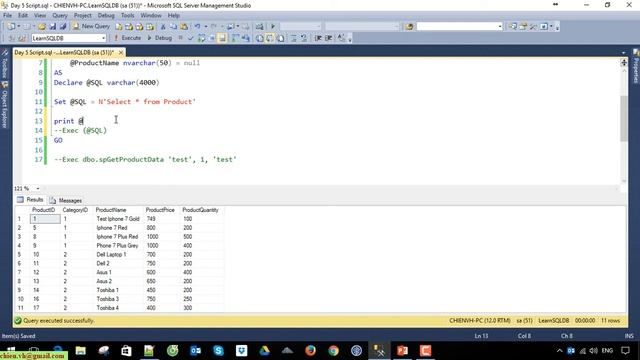Open Firefox from the taskbar
The width and height of the screenshot is (640, 360).
[x=310, y=351]
